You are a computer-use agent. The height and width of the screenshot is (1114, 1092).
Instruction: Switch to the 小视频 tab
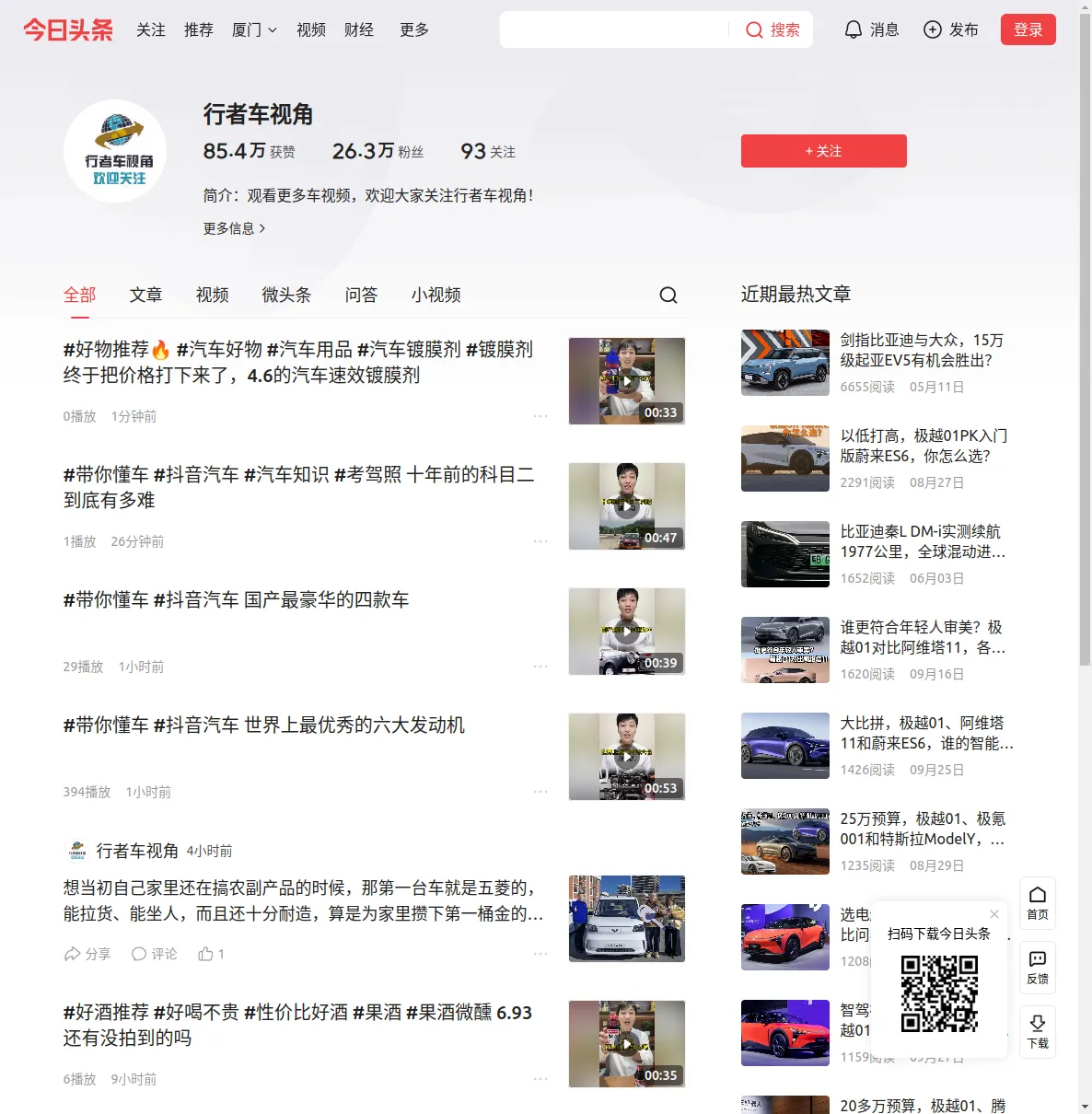(436, 295)
